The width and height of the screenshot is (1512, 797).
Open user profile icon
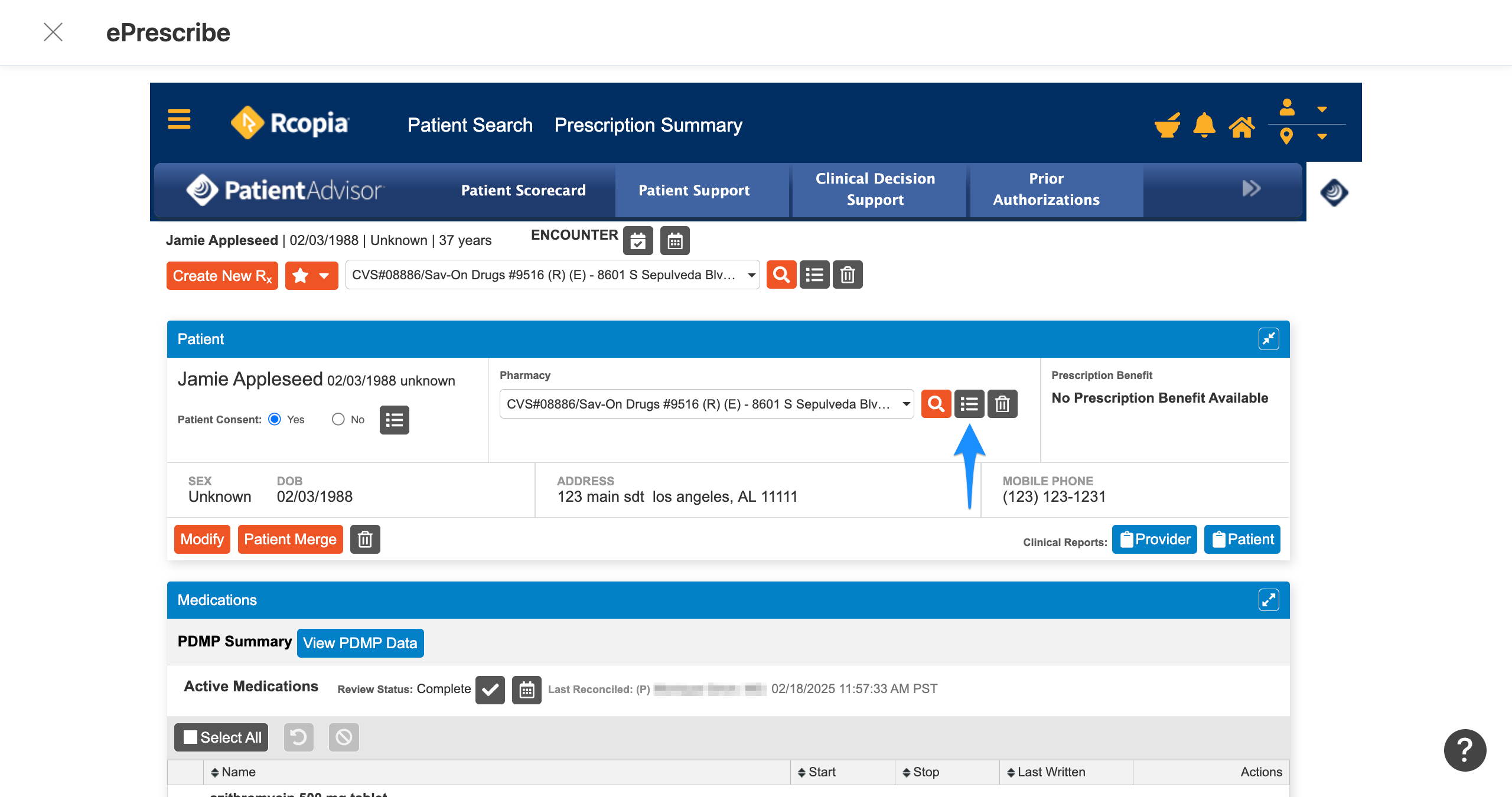coord(1287,107)
